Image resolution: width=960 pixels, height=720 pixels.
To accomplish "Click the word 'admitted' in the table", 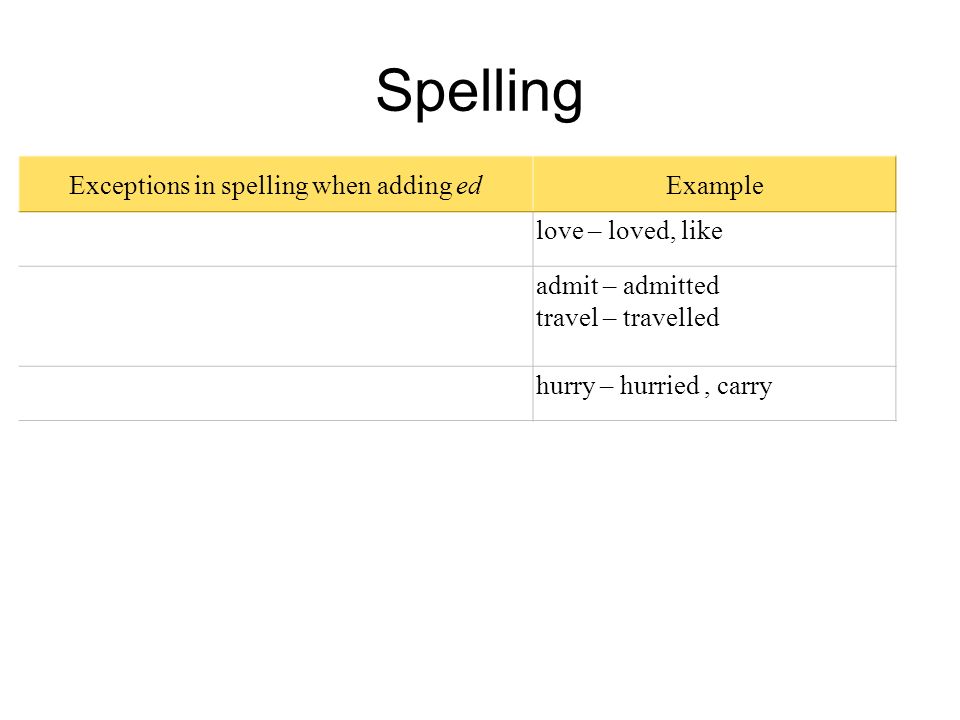I will pos(671,286).
